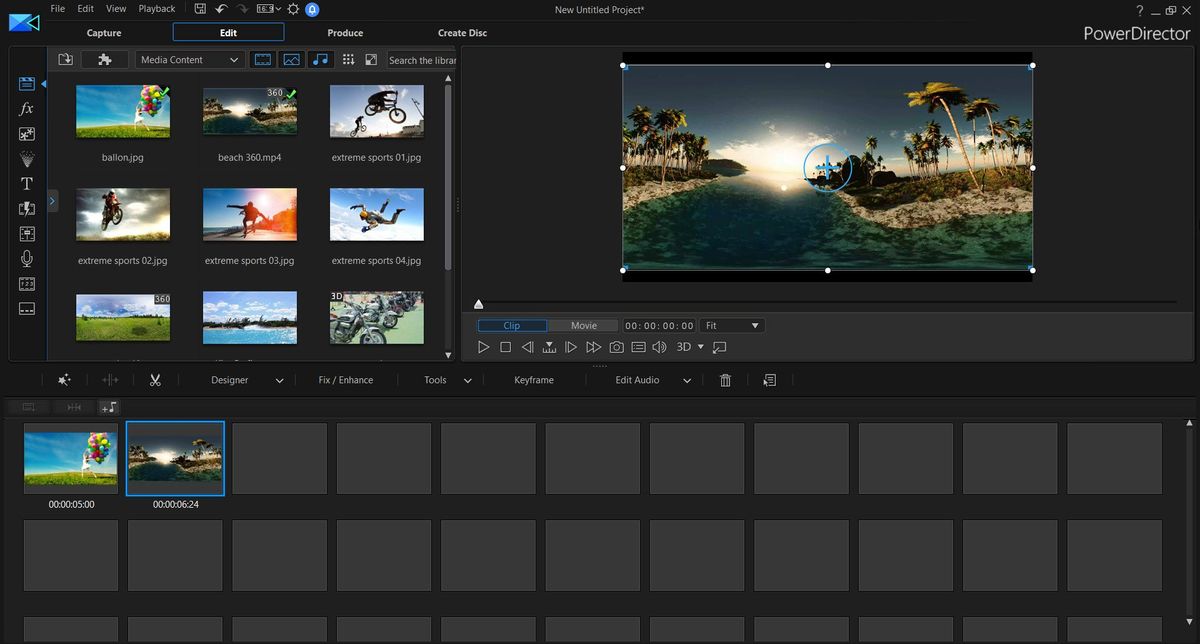The width and height of the screenshot is (1200, 644).
Task: Open the Voice-Over Recording Room microphone icon
Action: [x=26, y=258]
